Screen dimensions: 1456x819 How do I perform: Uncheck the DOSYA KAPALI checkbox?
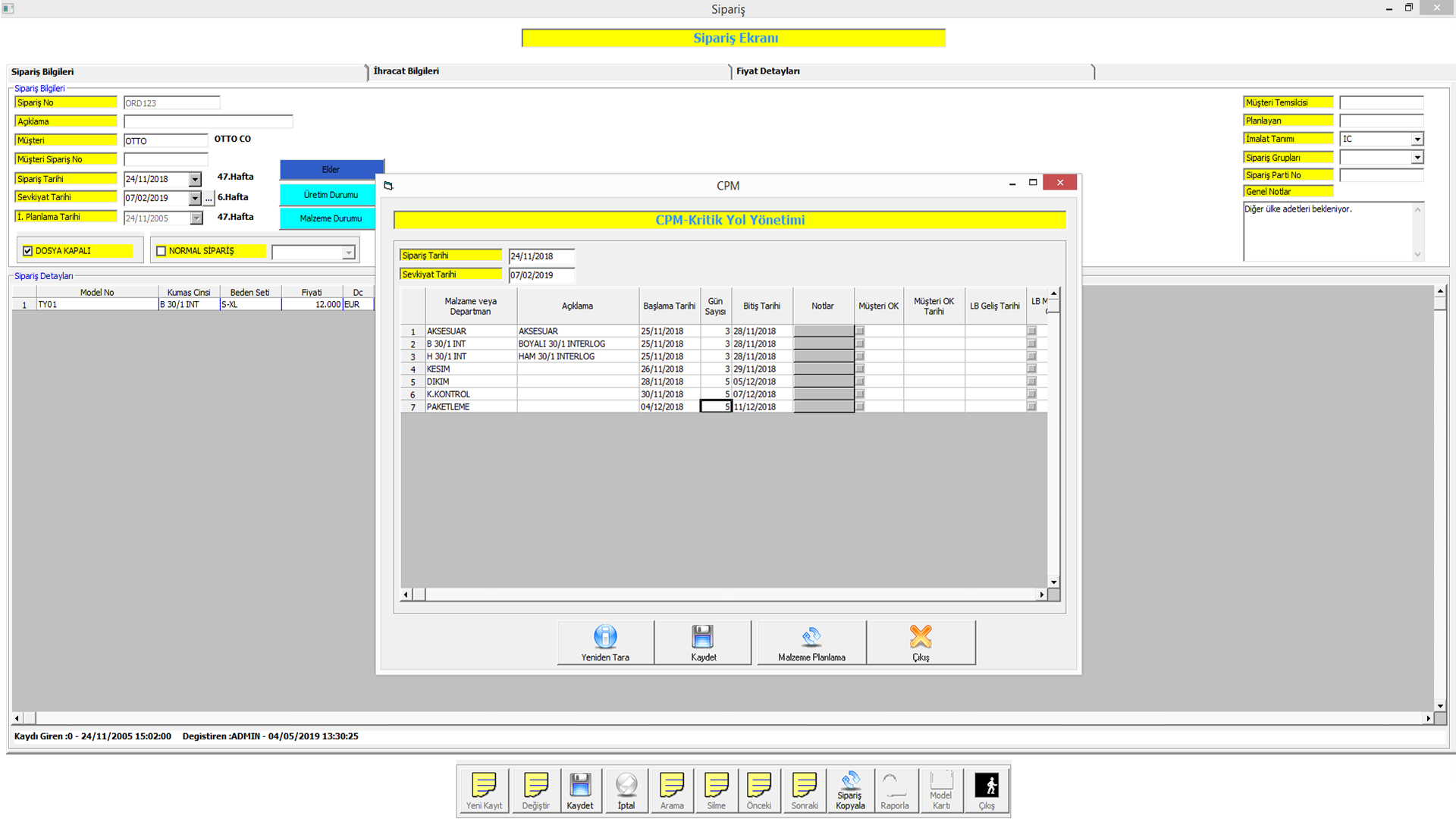[x=28, y=251]
